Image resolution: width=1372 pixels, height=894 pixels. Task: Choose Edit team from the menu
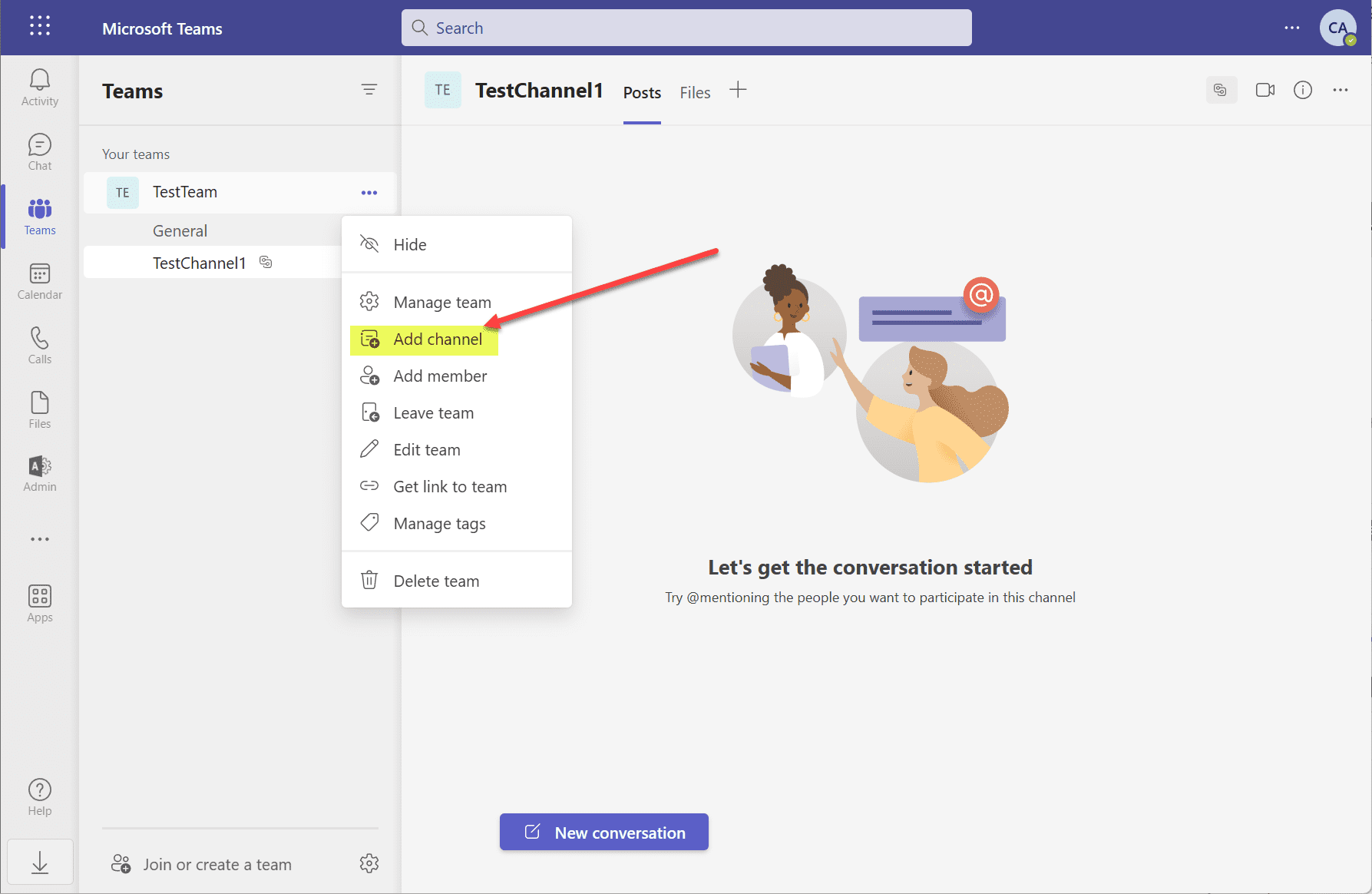click(457, 449)
